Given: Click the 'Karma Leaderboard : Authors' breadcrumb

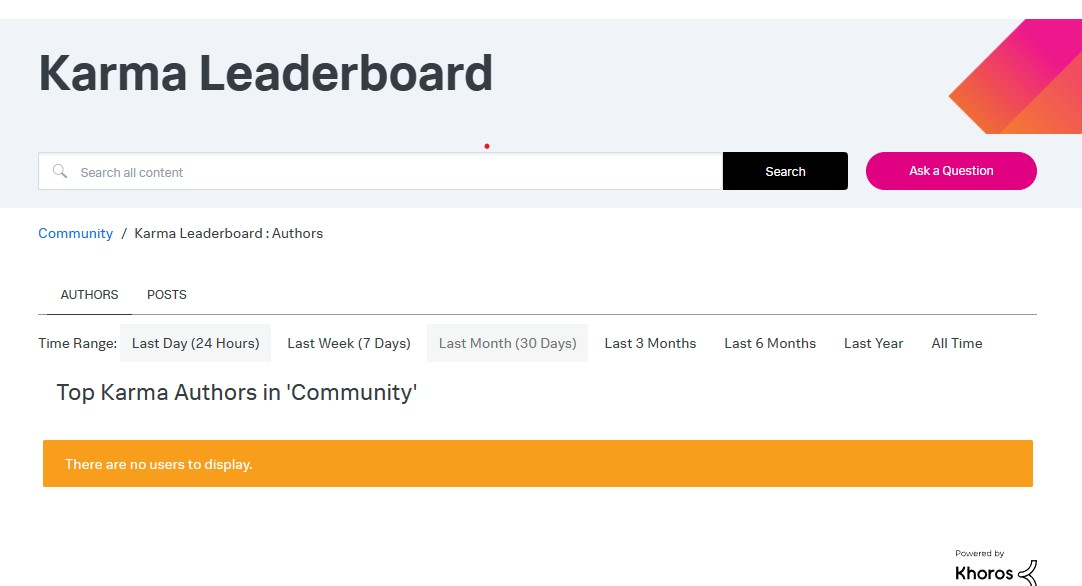Looking at the screenshot, I should 228,233.
